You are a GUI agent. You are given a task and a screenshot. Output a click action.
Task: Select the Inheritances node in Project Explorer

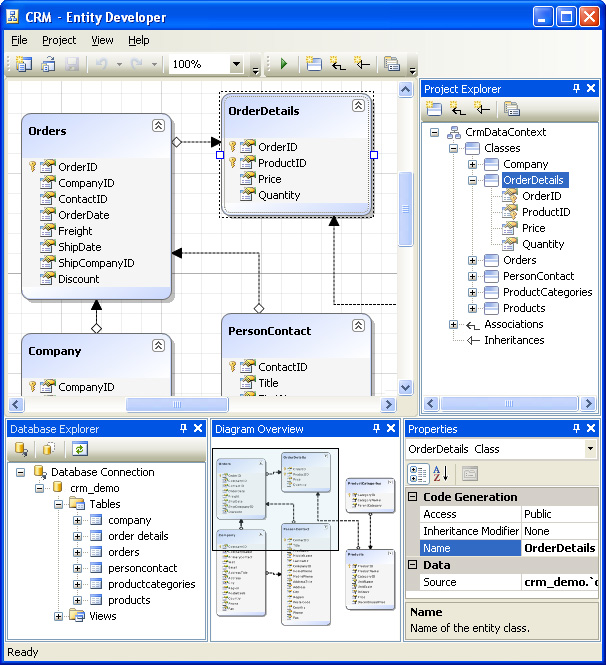pyautogui.click(x=514, y=340)
